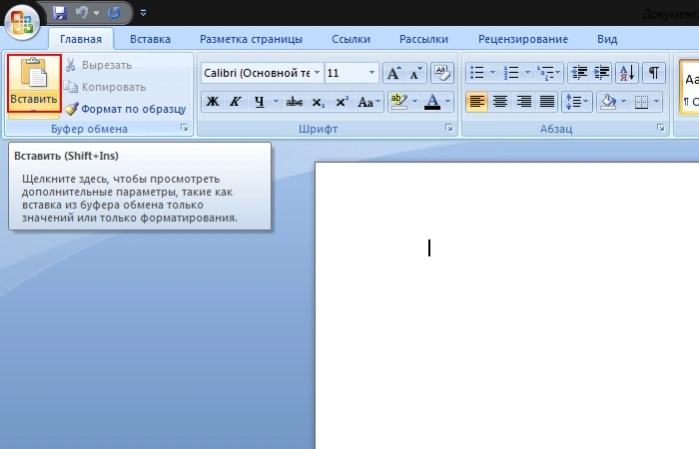Image resolution: width=699 pixels, height=449 pixels.
Task: Open the Рассылки tab
Action: 424,39
